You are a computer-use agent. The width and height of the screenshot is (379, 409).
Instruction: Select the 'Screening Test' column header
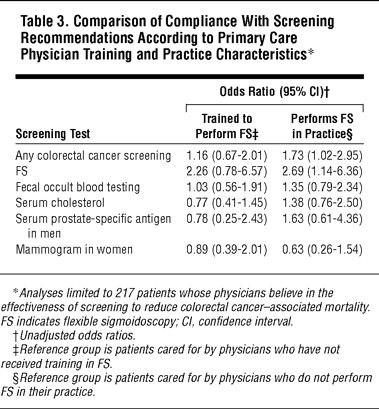[x=53, y=134]
